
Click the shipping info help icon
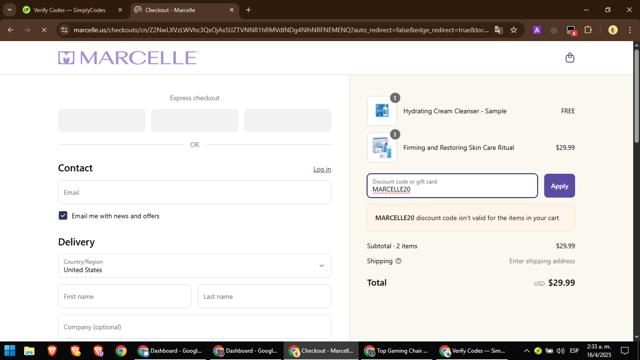[x=398, y=261]
